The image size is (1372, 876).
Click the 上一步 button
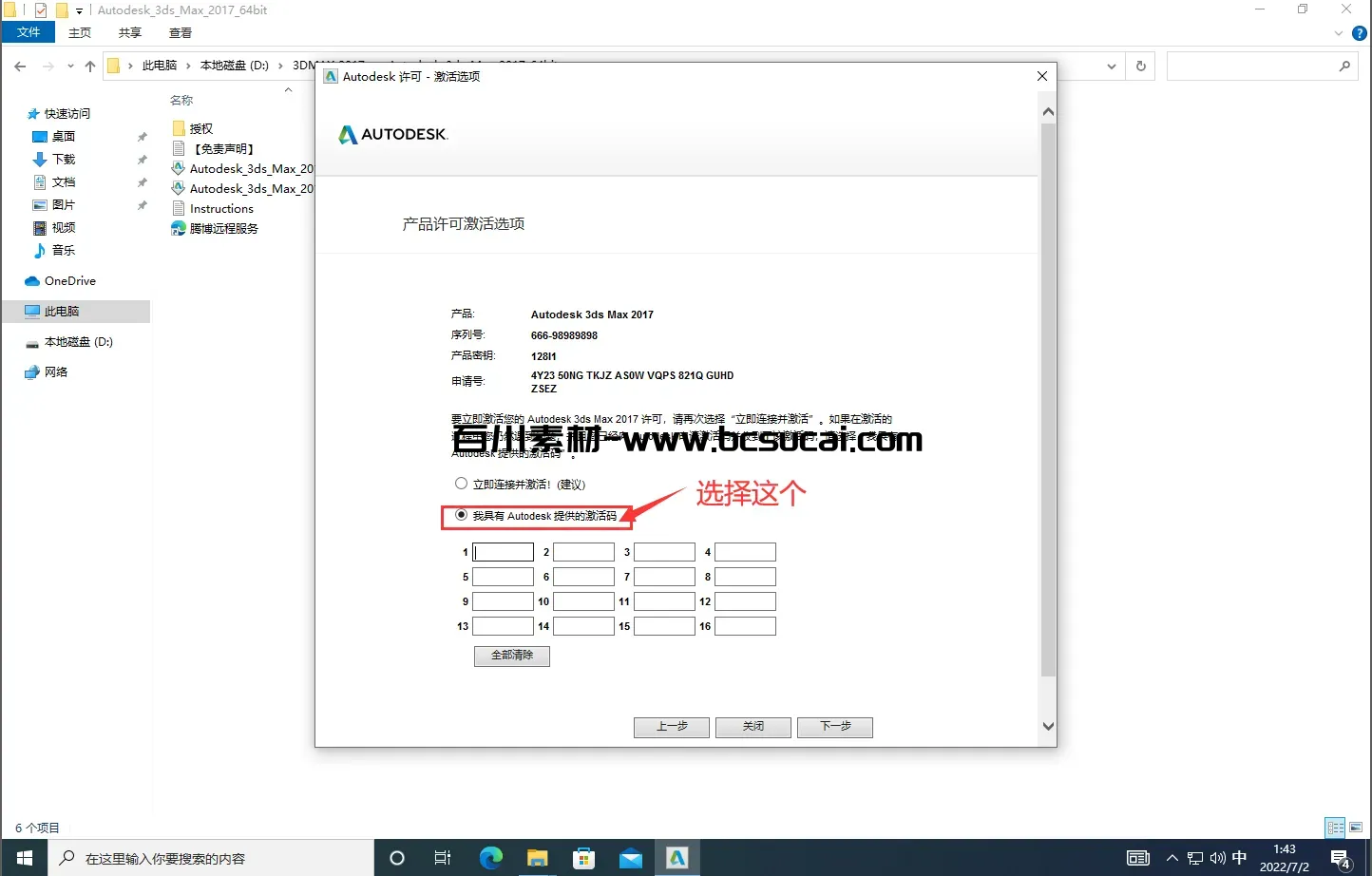tap(672, 727)
